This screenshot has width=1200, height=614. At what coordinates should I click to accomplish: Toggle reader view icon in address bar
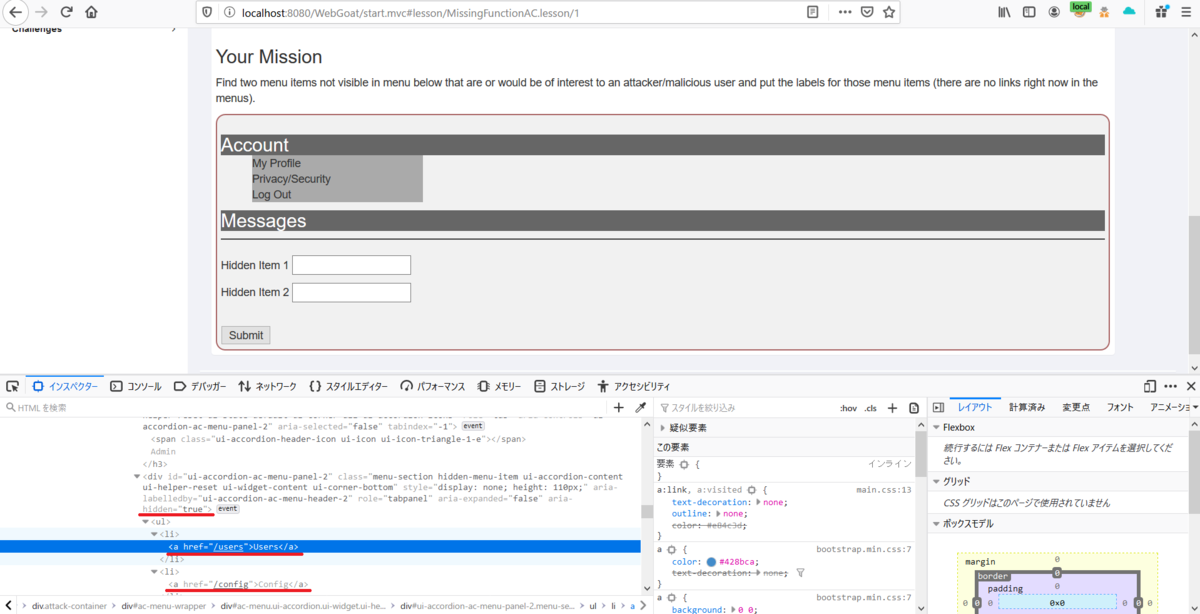813,12
